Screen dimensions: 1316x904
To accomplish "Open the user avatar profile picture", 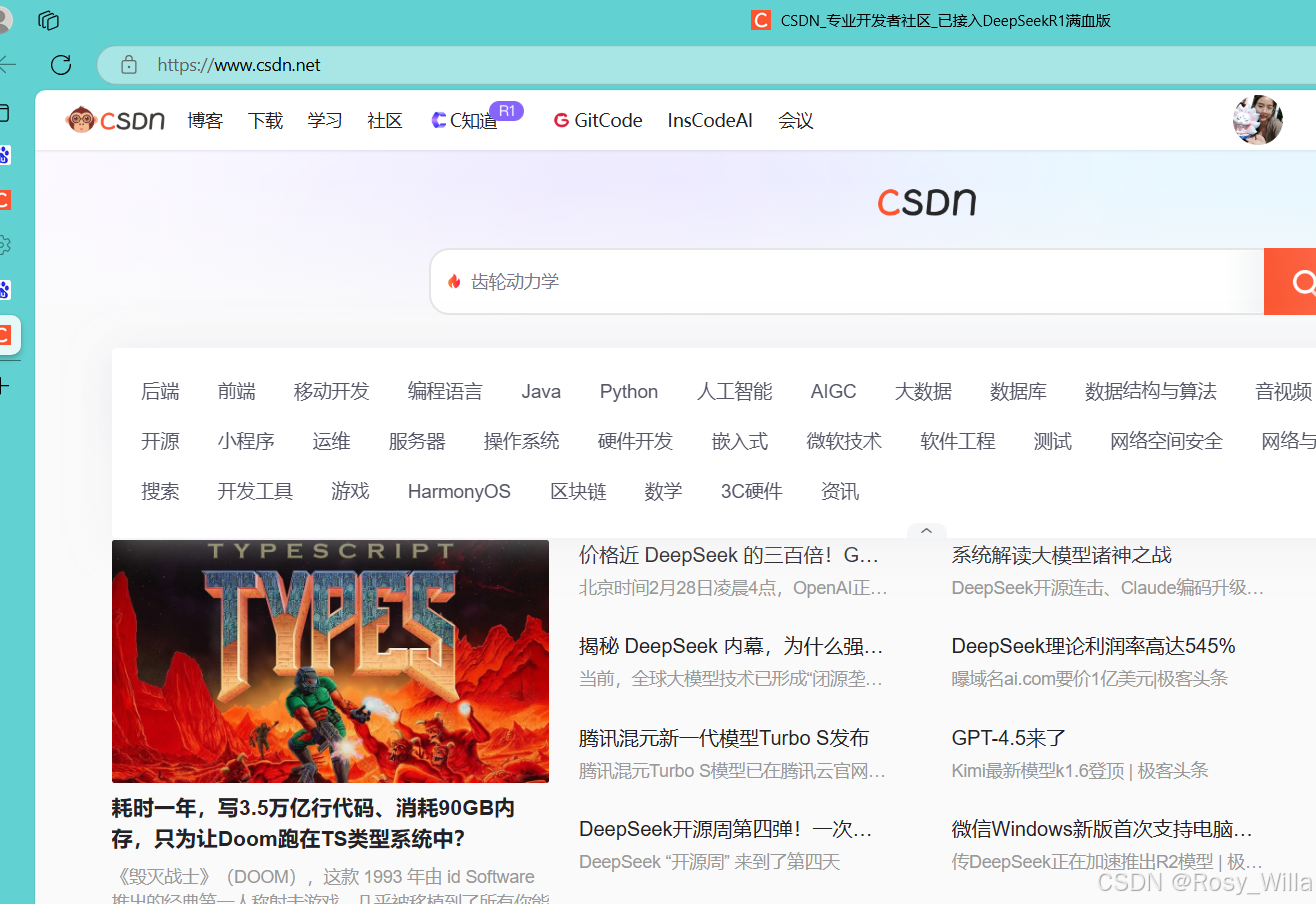I will 1257,120.
